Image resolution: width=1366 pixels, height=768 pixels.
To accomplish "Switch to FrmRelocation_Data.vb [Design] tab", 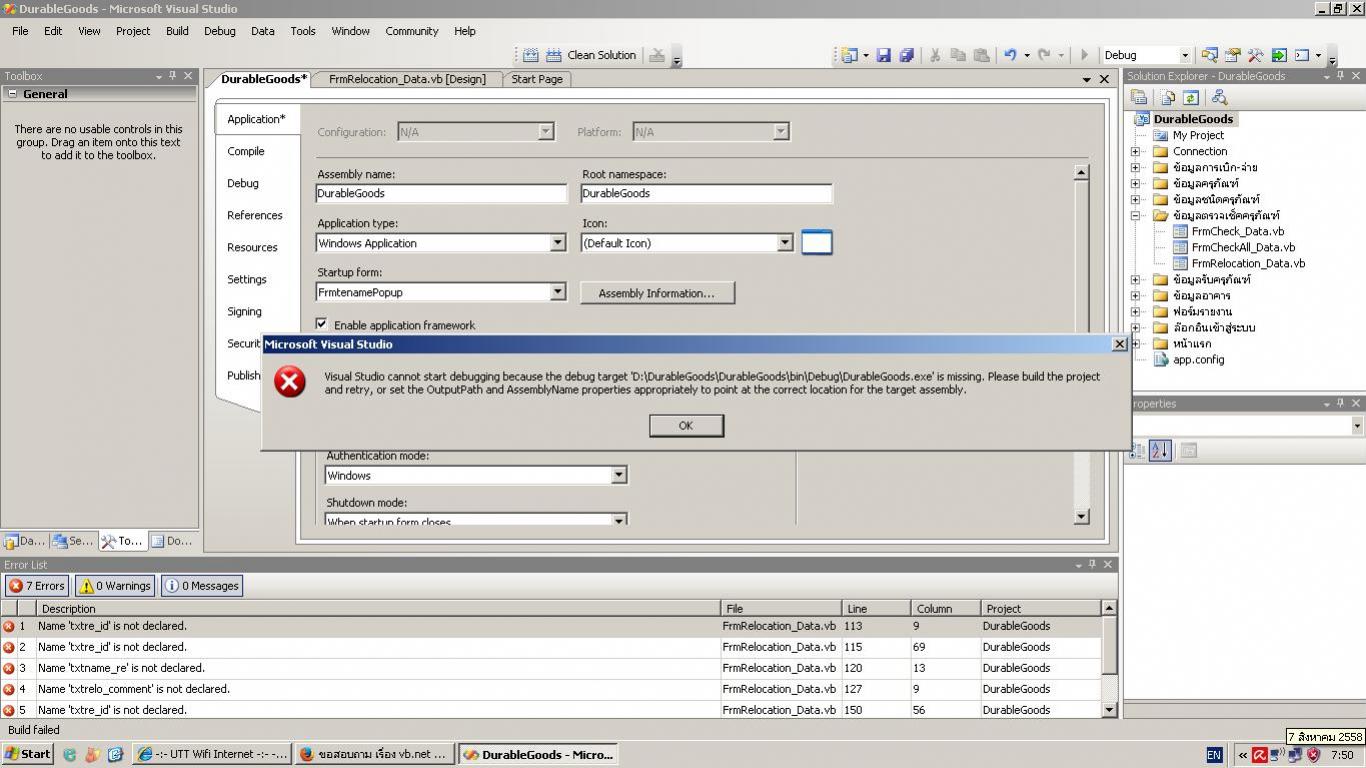I will tap(407, 79).
